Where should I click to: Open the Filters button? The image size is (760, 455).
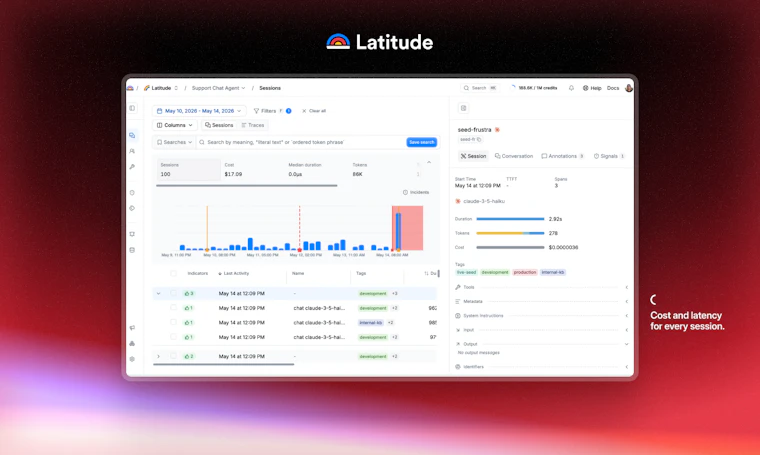click(272, 111)
